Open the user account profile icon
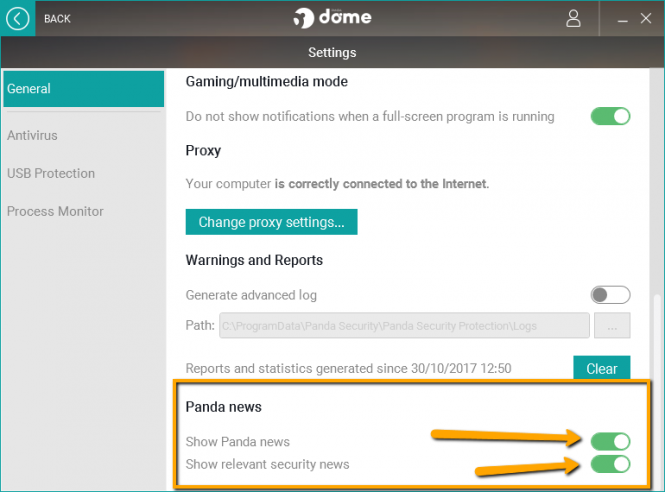 [573, 19]
